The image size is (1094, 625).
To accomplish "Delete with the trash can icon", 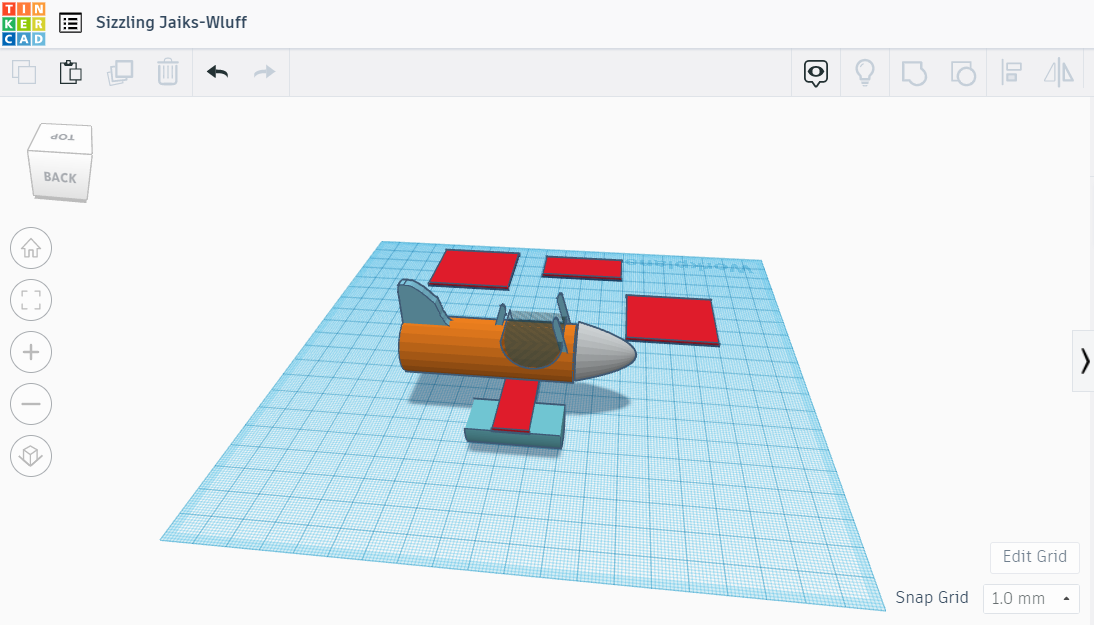I will coord(167,72).
